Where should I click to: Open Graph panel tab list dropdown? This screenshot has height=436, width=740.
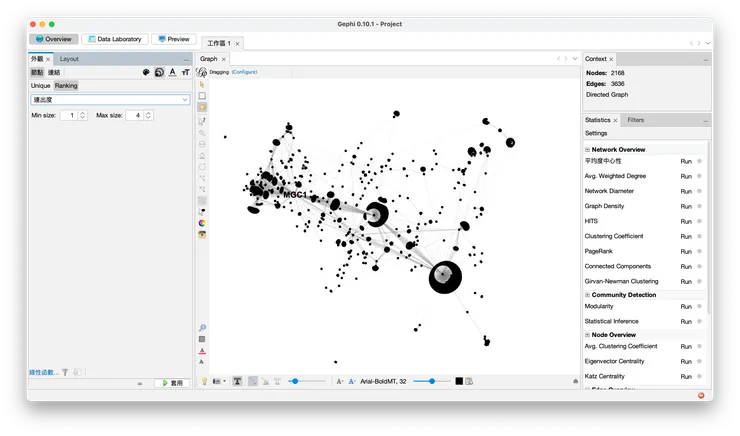coord(575,59)
